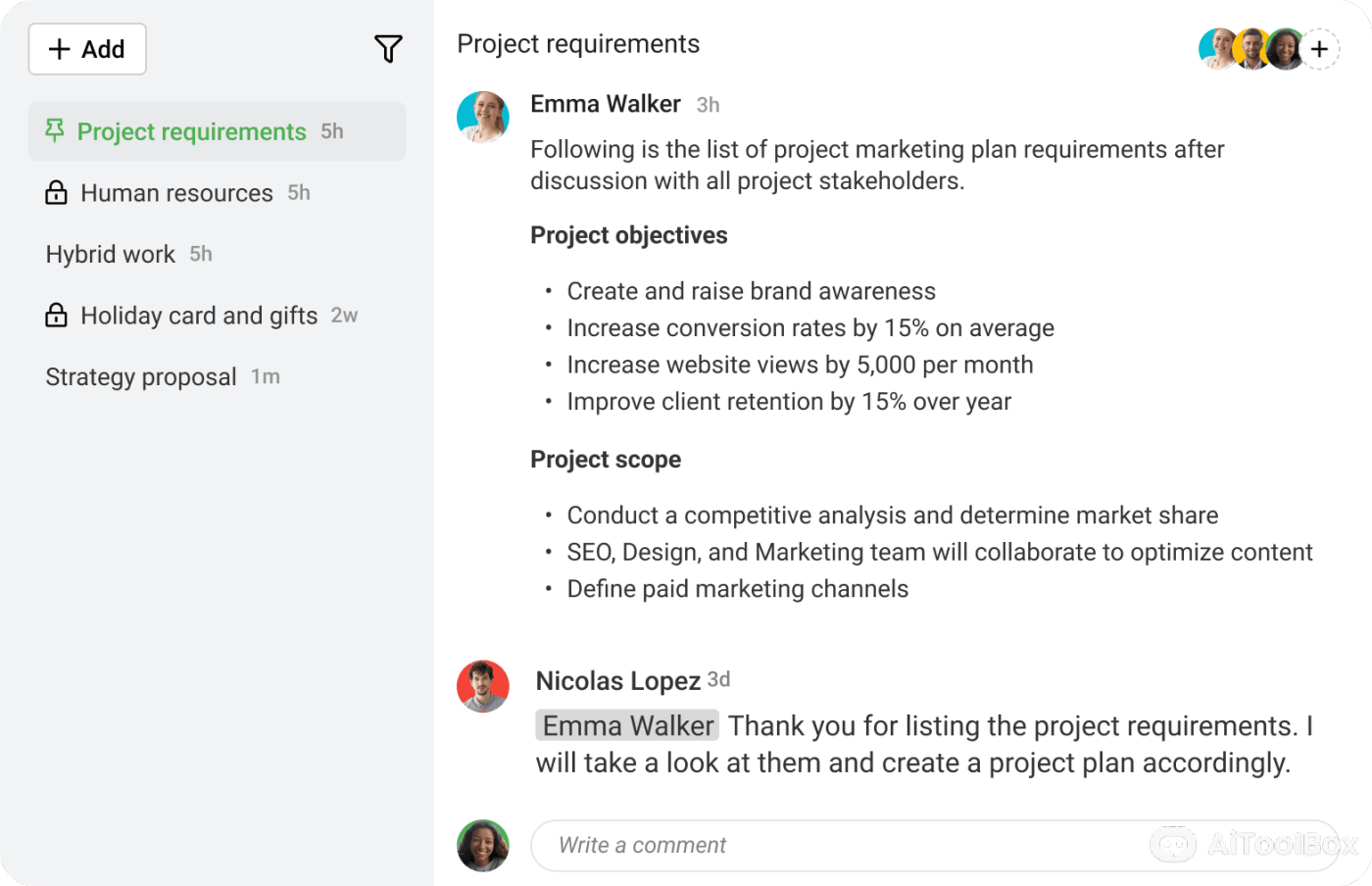Click Nicolas Lopez's avatar beside his reply
1372x886 pixels.
[483, 686]
